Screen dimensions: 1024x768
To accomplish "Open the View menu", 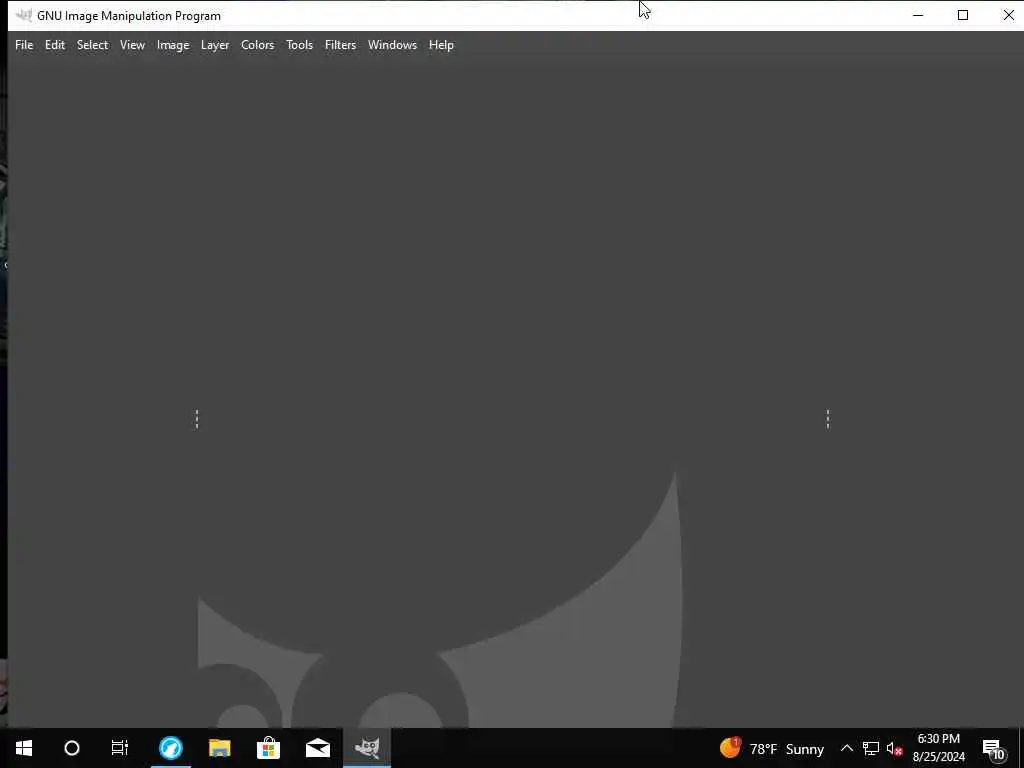I will (x=132, y=45).
